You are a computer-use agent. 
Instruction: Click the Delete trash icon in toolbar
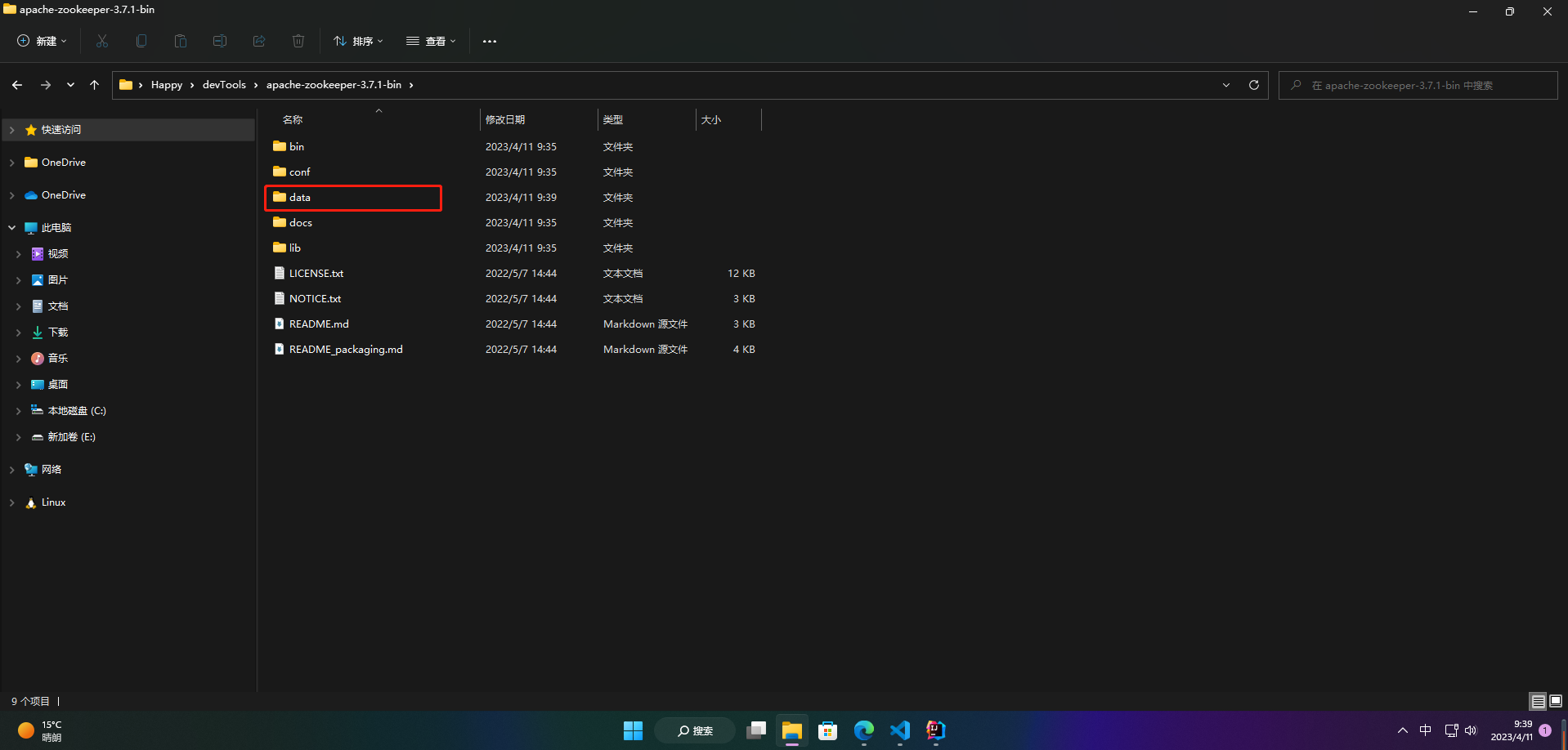coord(298,41)
